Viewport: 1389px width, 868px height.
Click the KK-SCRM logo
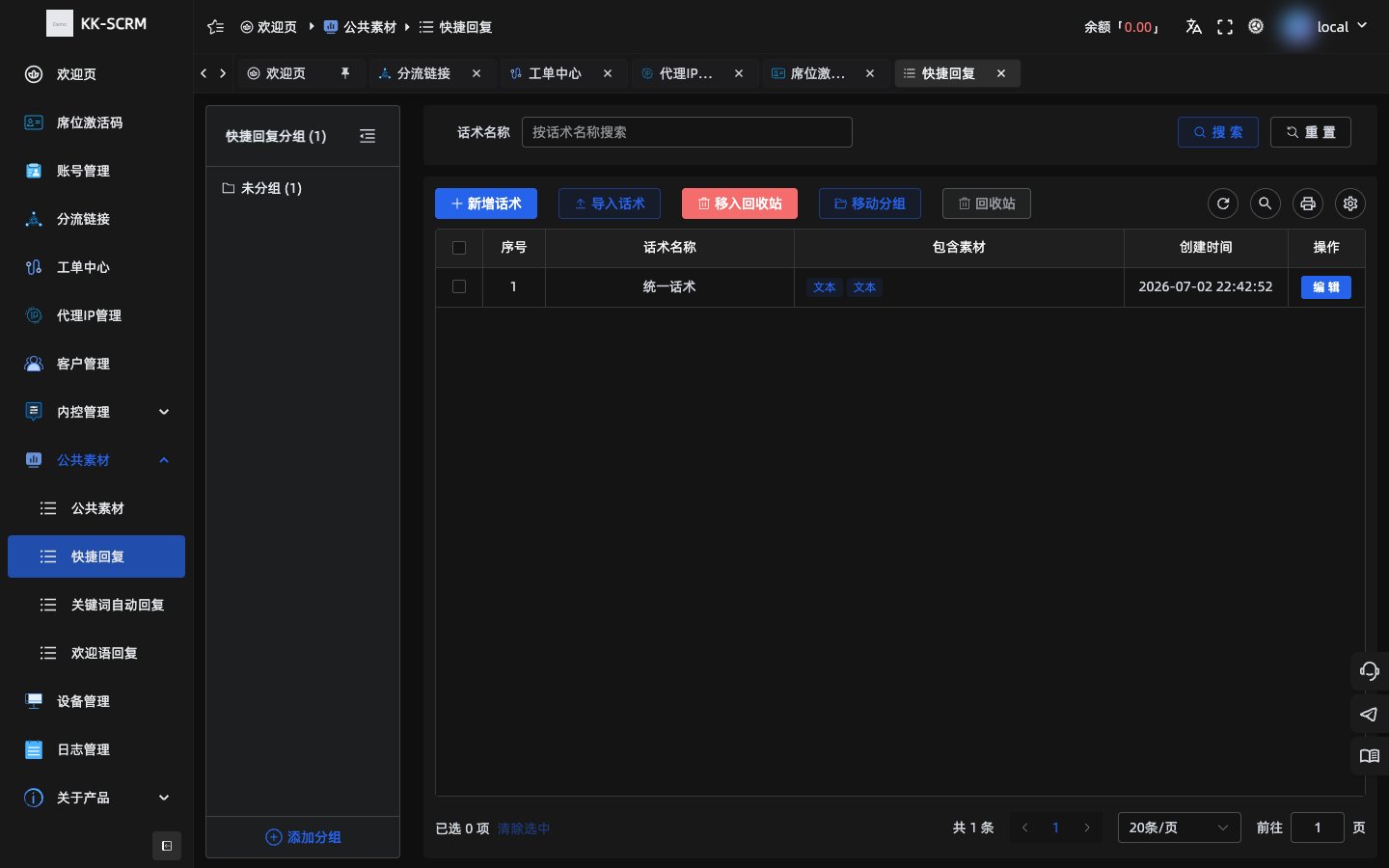[96, 23]
